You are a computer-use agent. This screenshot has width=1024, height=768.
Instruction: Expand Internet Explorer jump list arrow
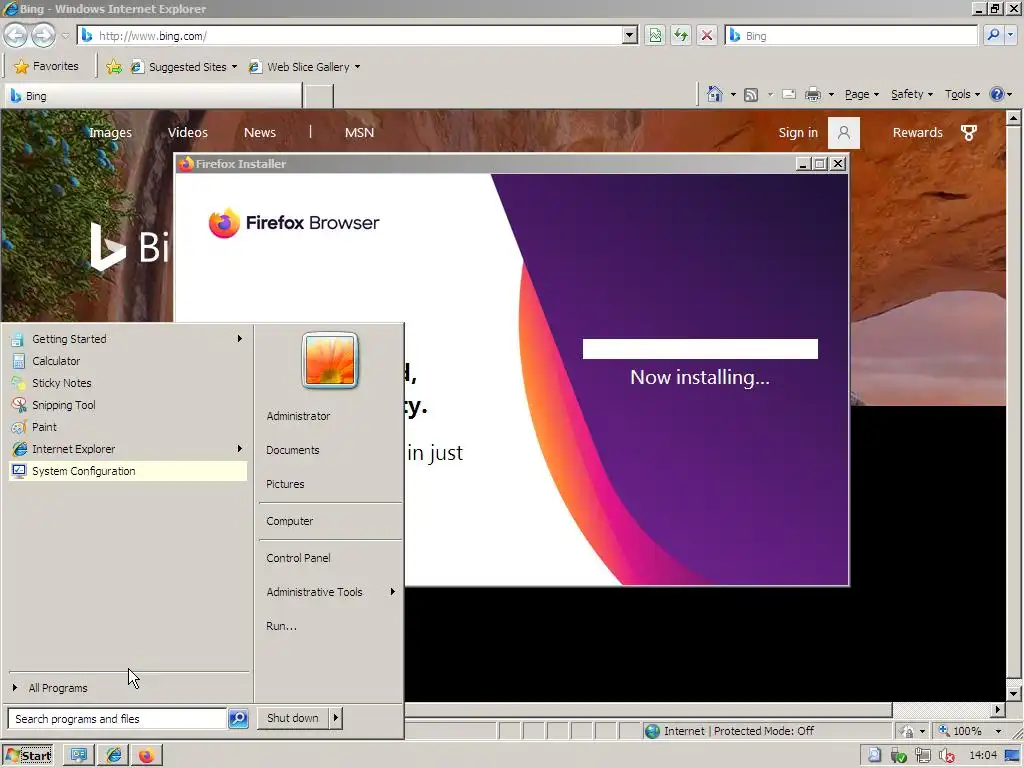coord(240,449)
